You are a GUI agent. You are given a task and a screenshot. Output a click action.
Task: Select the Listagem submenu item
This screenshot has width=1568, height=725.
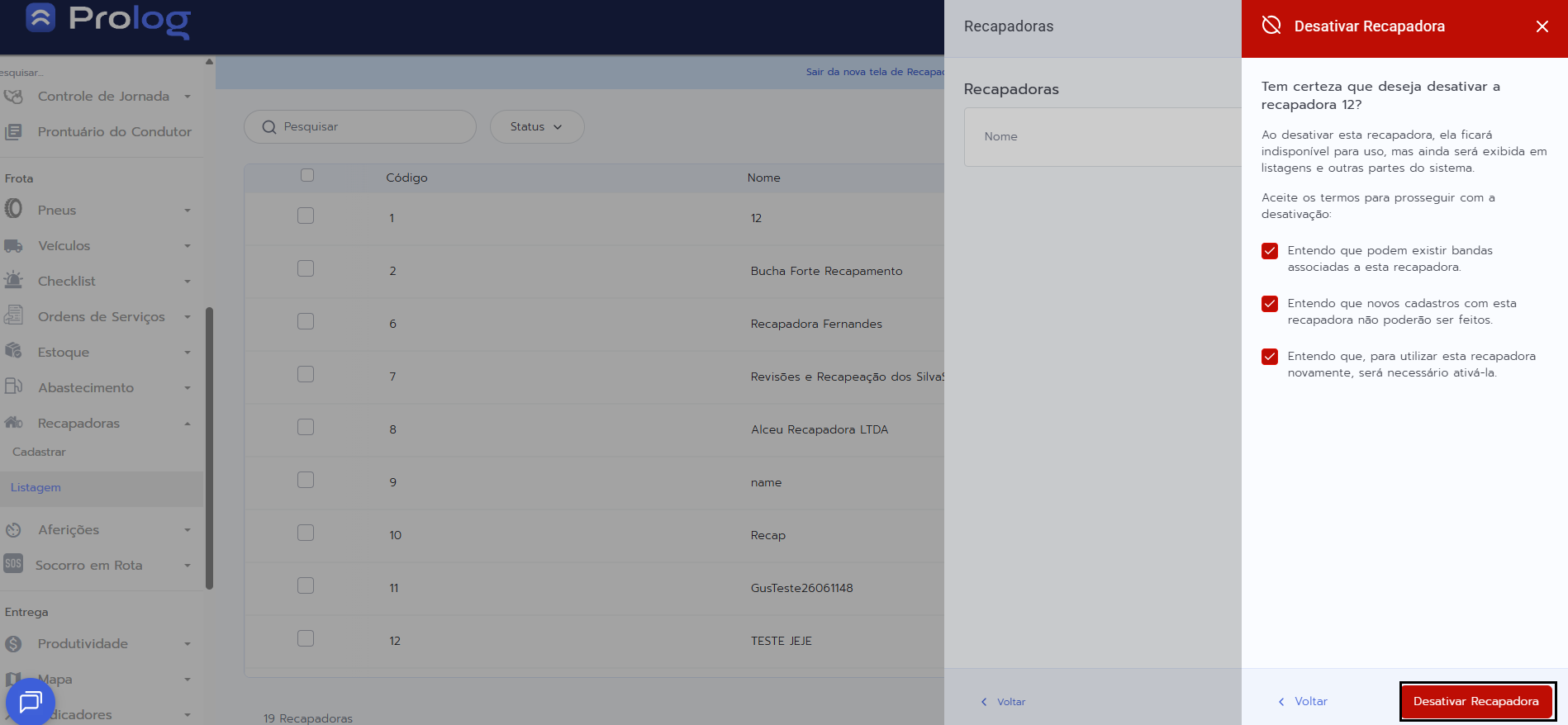pyautogui.click(x=36, y=488)
